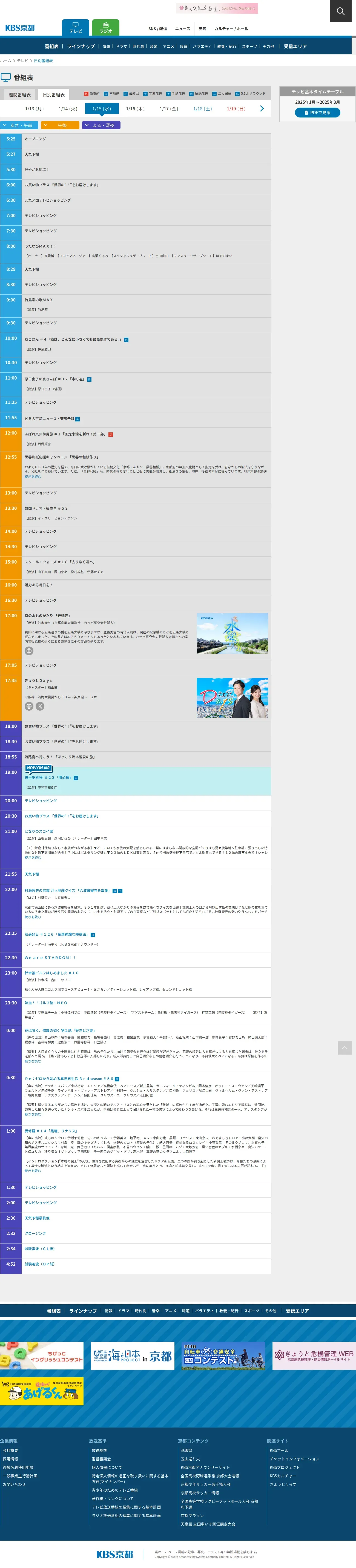Expand 続きを読む for となりのスゴイ家
356x1568 pixels.
[x=33, y=857]
